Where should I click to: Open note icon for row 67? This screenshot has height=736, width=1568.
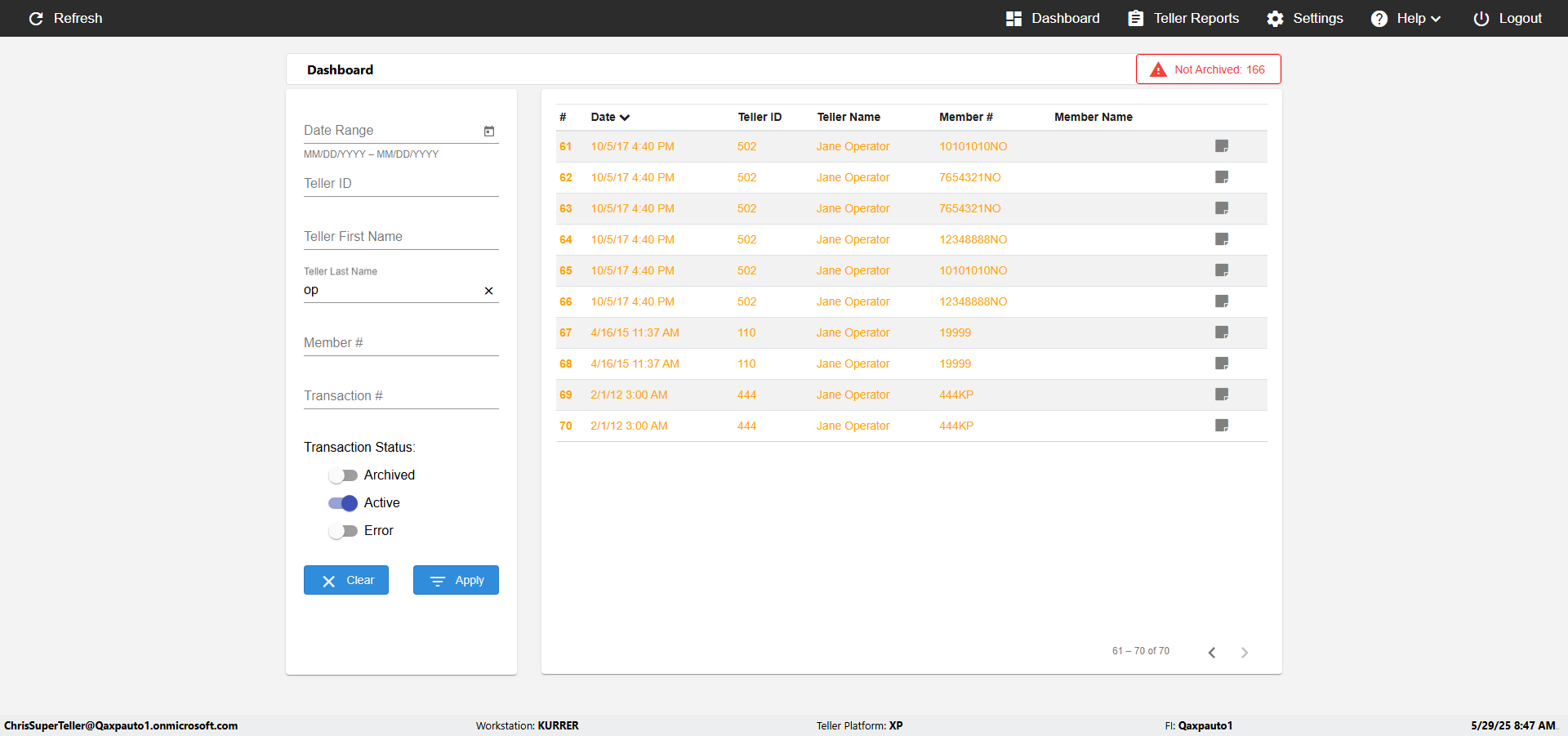1222,332
